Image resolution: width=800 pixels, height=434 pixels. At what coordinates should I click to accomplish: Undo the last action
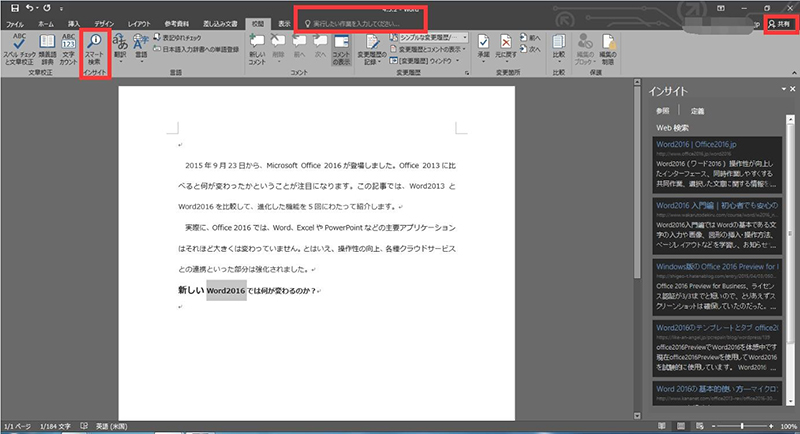pyautogui.click(x=30, y=8)
